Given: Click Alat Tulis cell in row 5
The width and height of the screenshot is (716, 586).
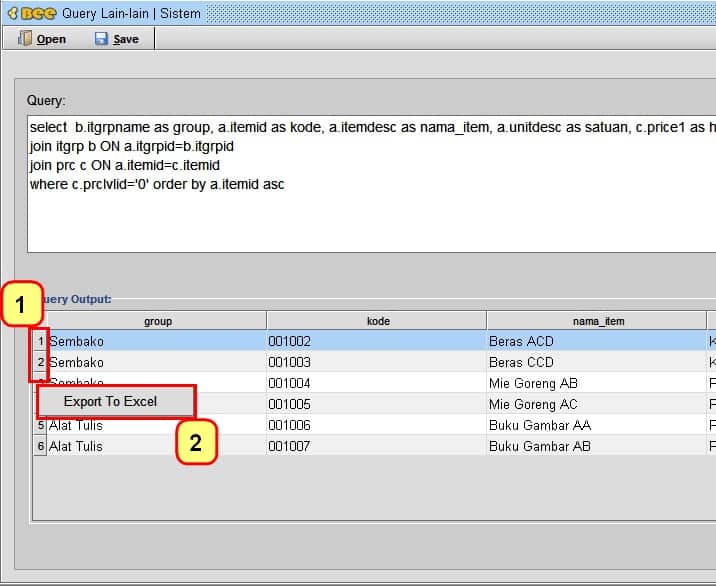Looking at the screenshot, I should (157, 425).
